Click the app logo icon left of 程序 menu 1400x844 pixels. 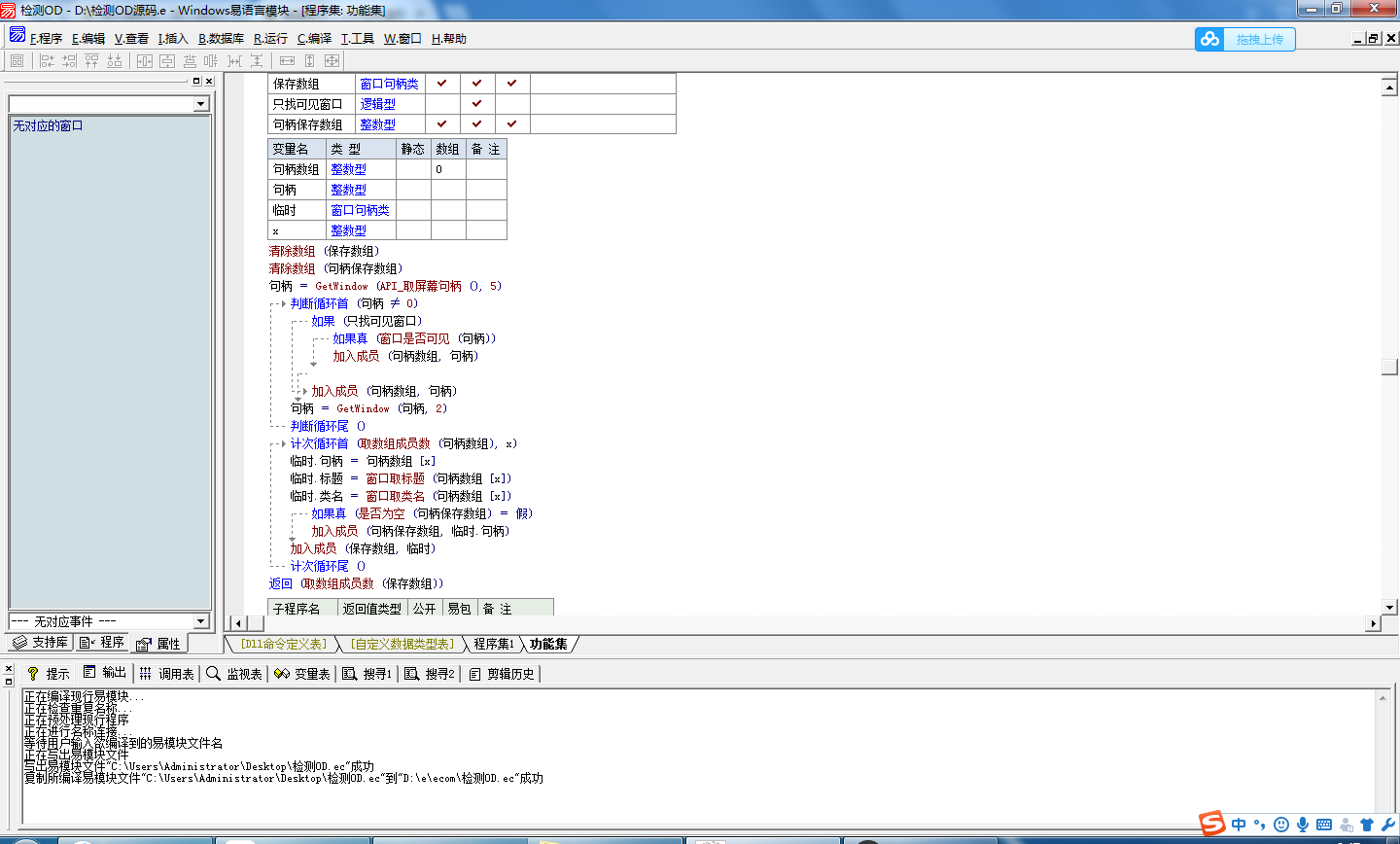pyautogui.click(x=17, y=36)
